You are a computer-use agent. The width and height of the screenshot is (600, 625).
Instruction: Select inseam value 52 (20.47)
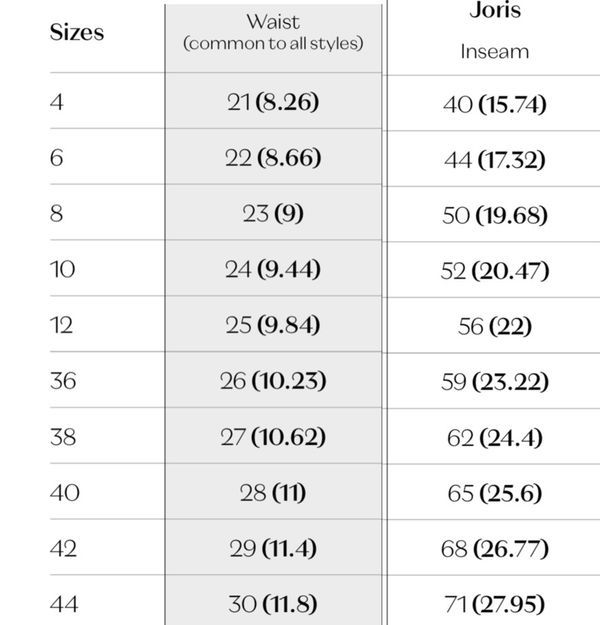[x=494, y=270]
